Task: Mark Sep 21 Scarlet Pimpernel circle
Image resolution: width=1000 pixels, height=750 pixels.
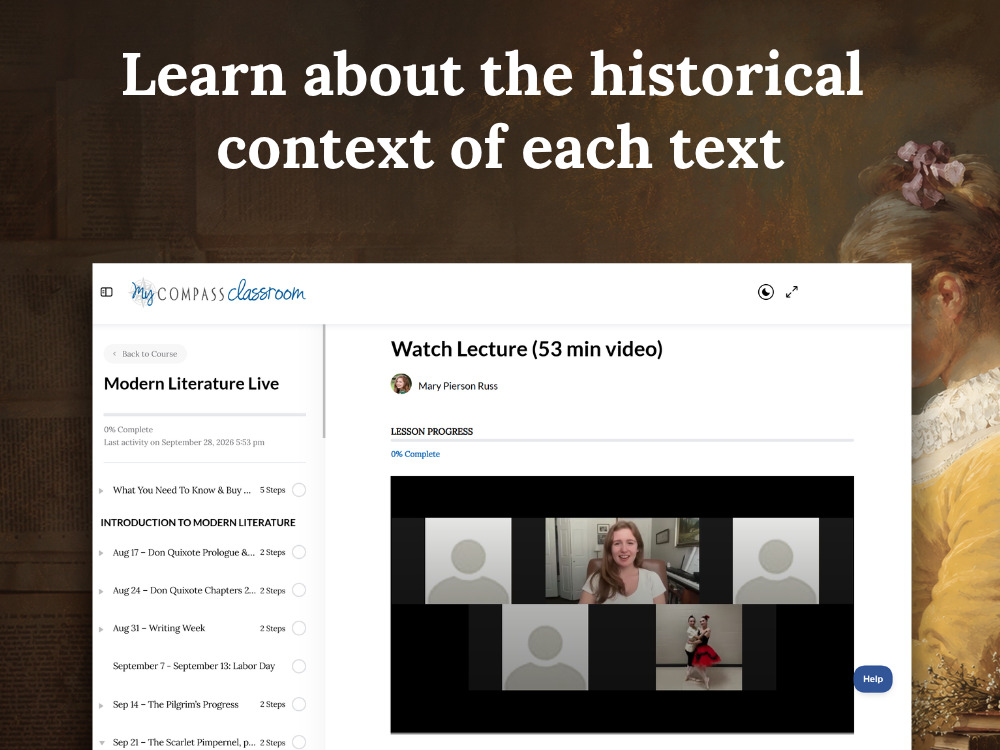Action: 298,742
